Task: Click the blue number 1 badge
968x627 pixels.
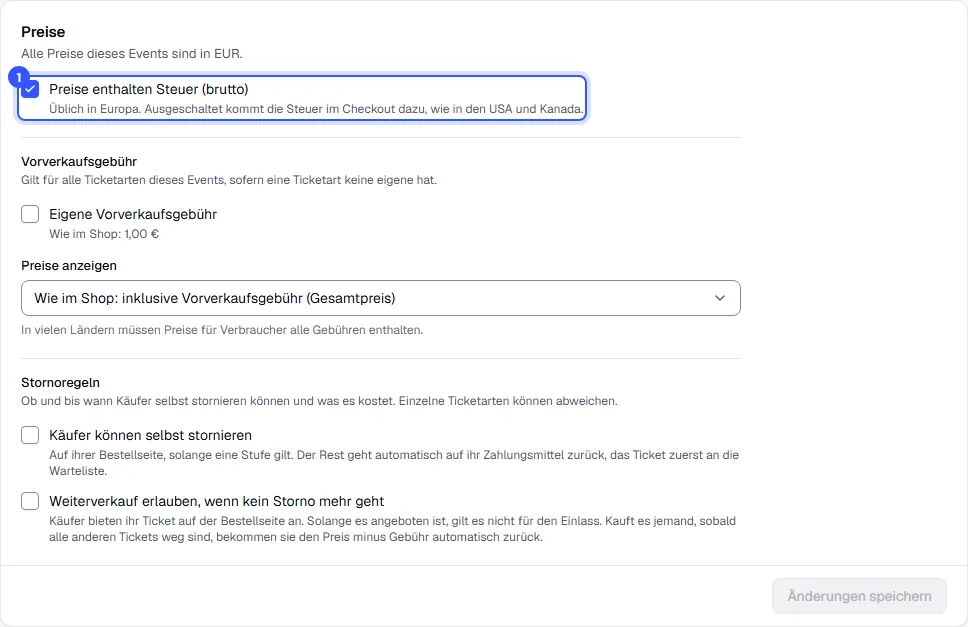Action: click(x=19, y=77)
